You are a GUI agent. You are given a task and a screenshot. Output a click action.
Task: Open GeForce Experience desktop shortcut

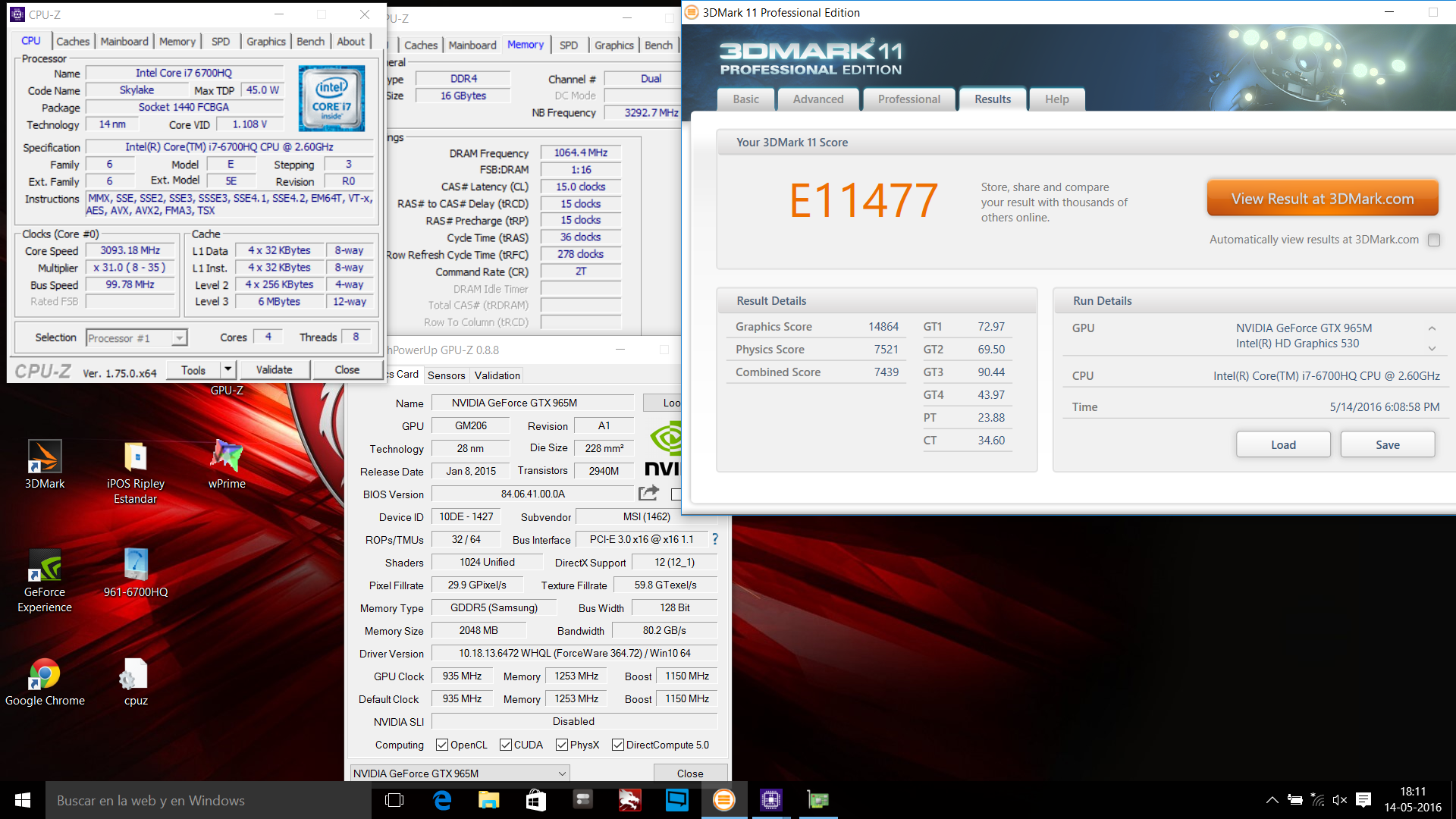45,580
